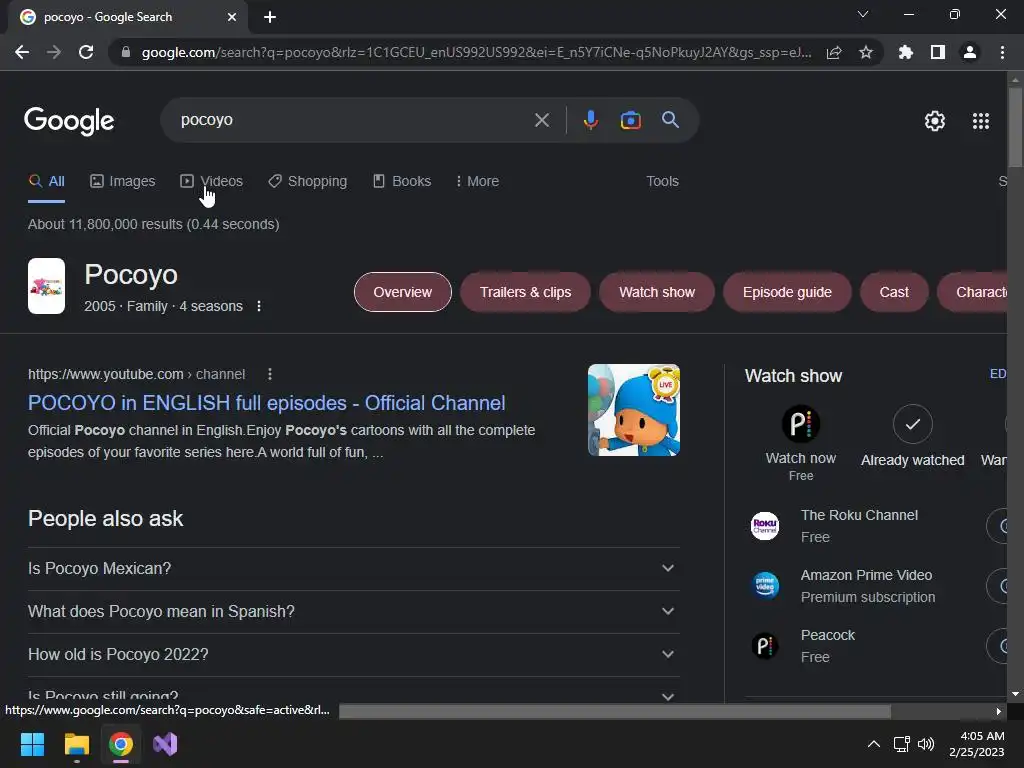The width and height of the screenshot is (1024, 768).
Task: Open volume speaker tray icon
Action: [x=926, y=744]
